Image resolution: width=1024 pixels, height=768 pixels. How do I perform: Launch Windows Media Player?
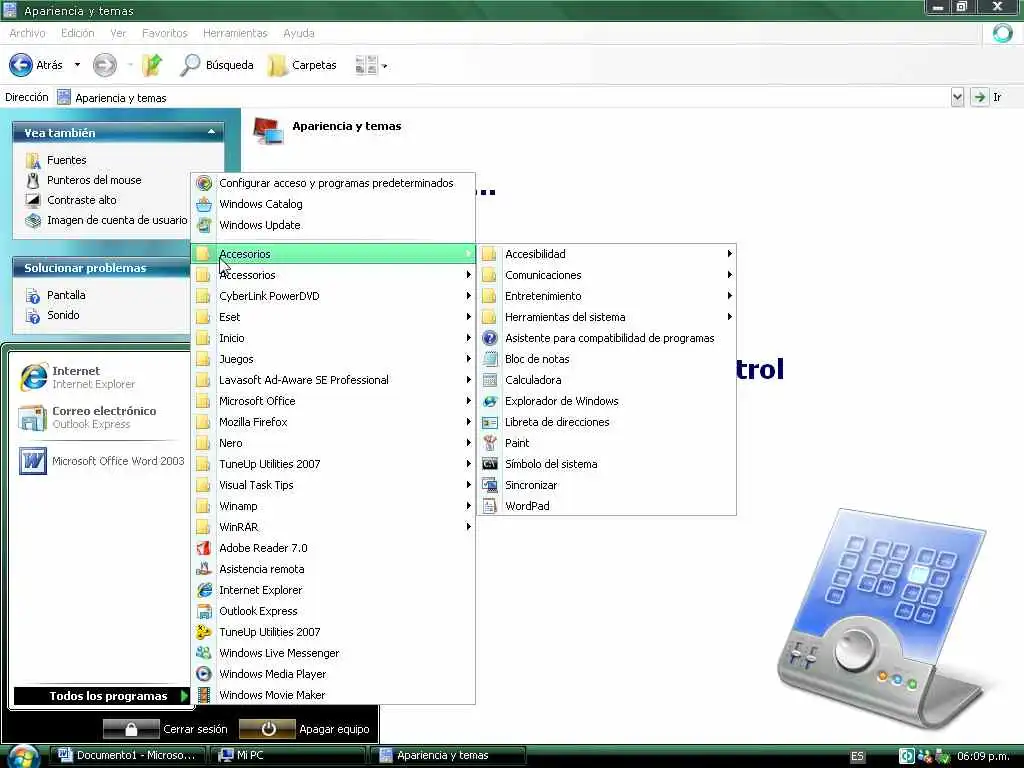click(333, 673)
